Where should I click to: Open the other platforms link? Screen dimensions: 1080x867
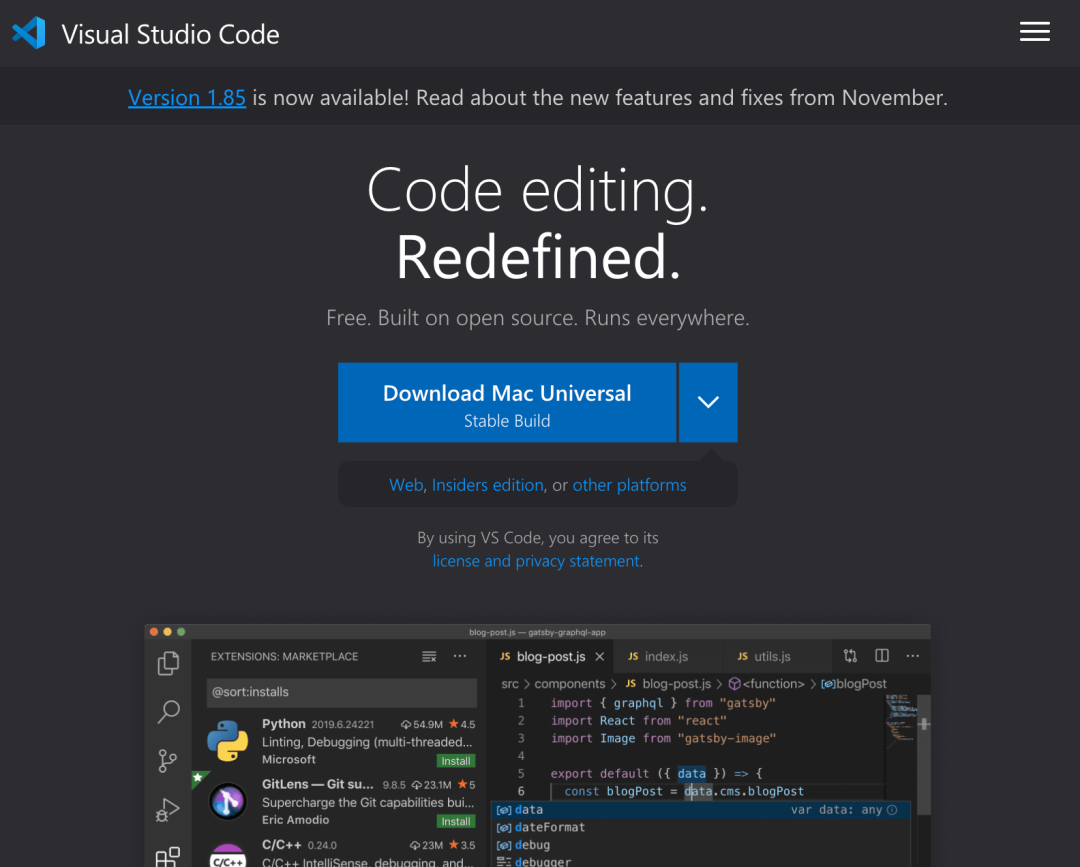(x=630, y=485)
